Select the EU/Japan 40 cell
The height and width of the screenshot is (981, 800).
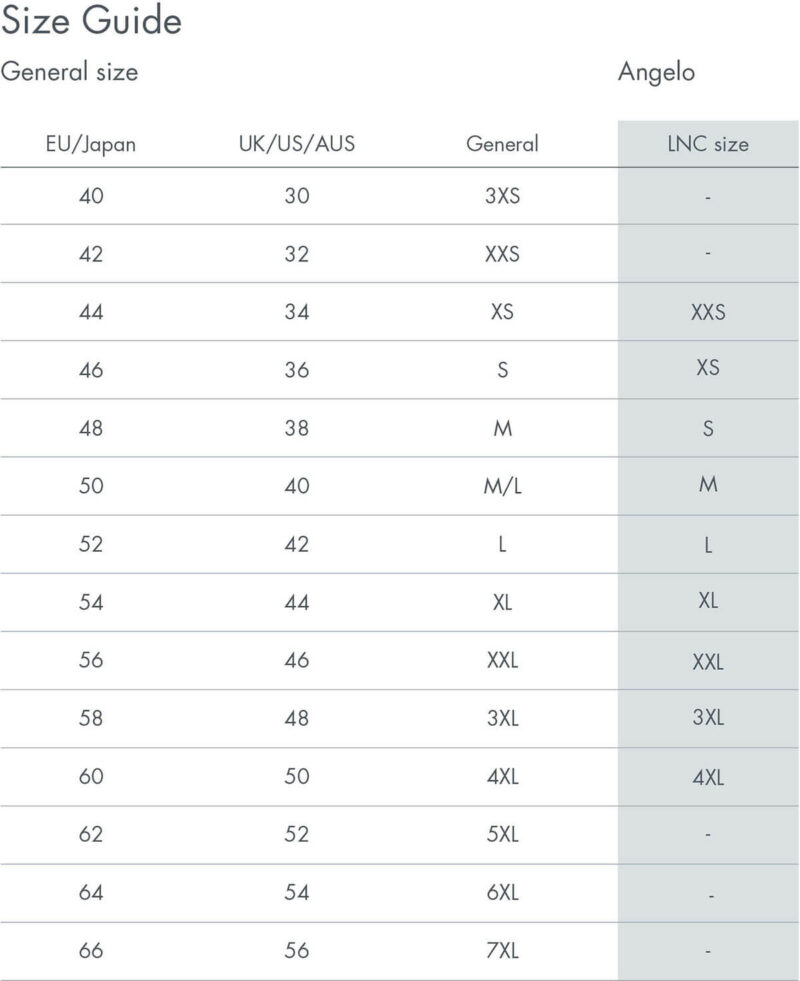pos(91,196)
